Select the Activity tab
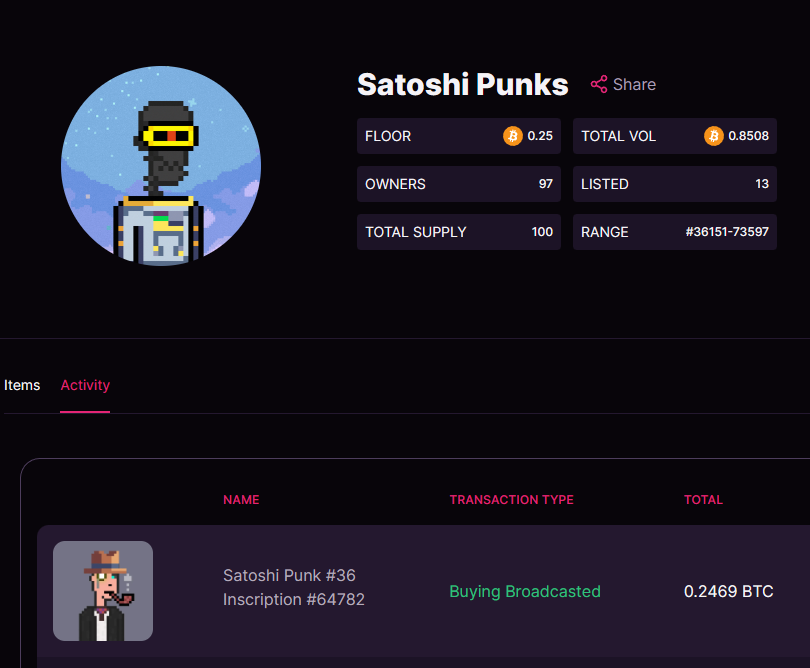This screenshot has height=668, width=810. [x=85, y=385]
